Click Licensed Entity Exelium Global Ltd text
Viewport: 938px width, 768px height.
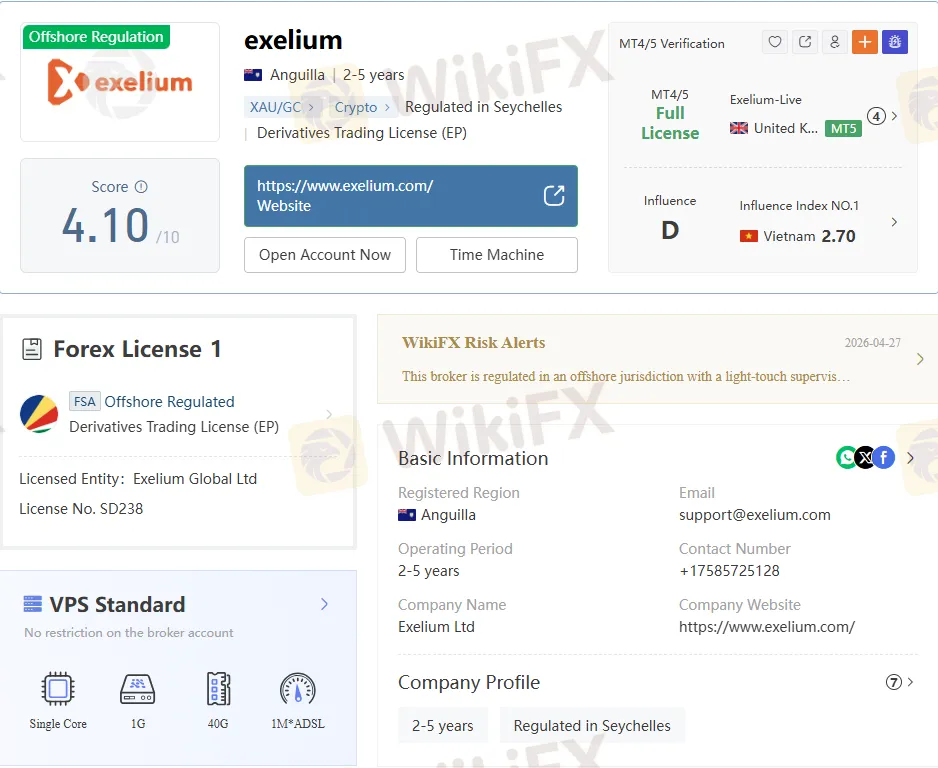[x=138, y=479]
